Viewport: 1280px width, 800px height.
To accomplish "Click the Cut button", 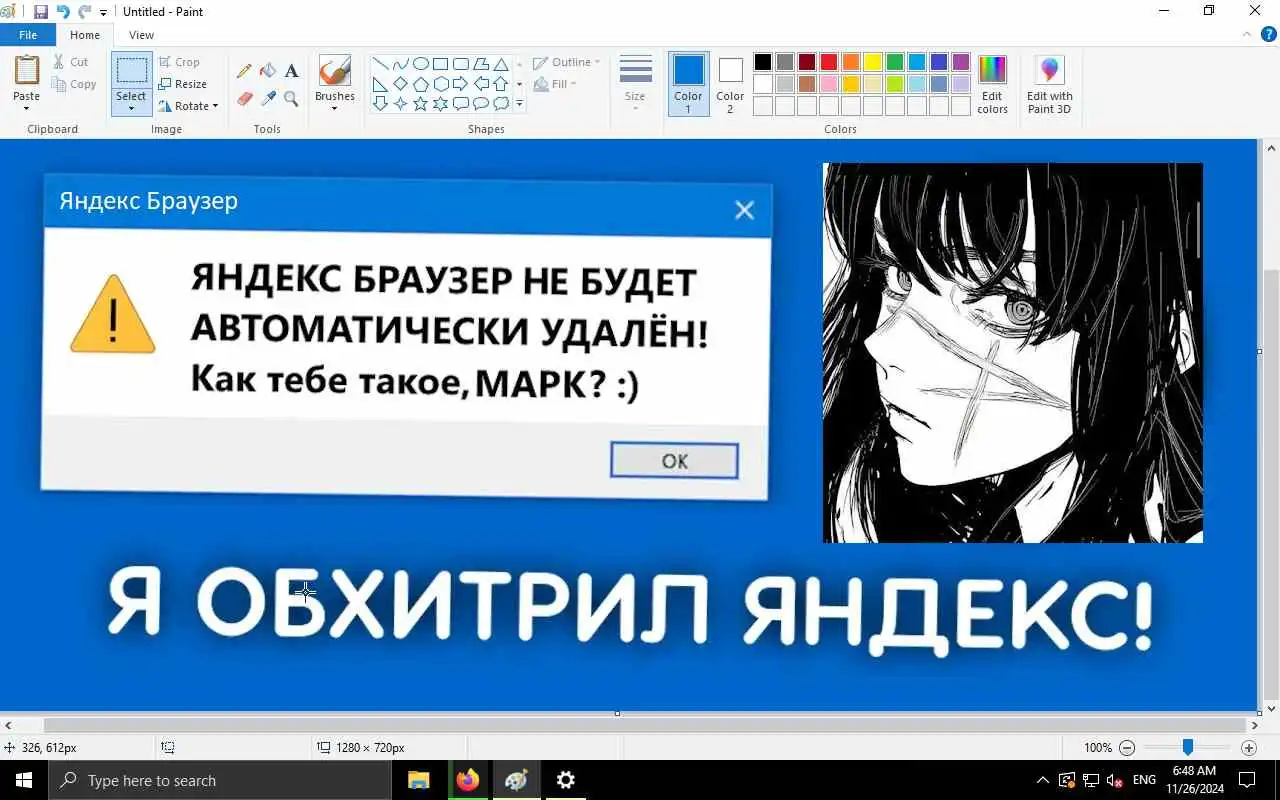I will (71, 62).
